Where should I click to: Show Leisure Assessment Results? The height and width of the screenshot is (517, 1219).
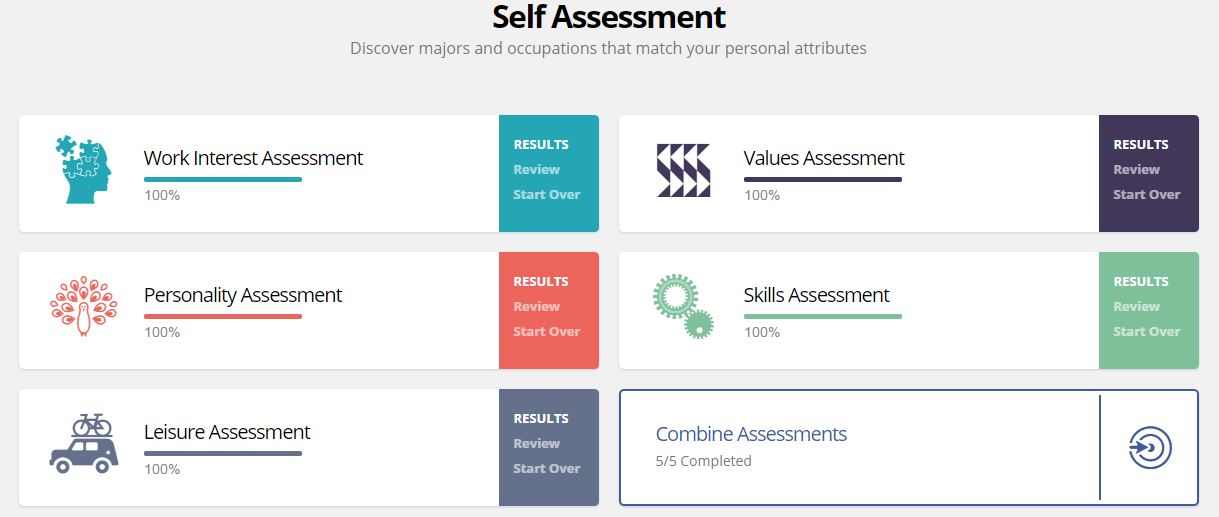click(541, 418)
